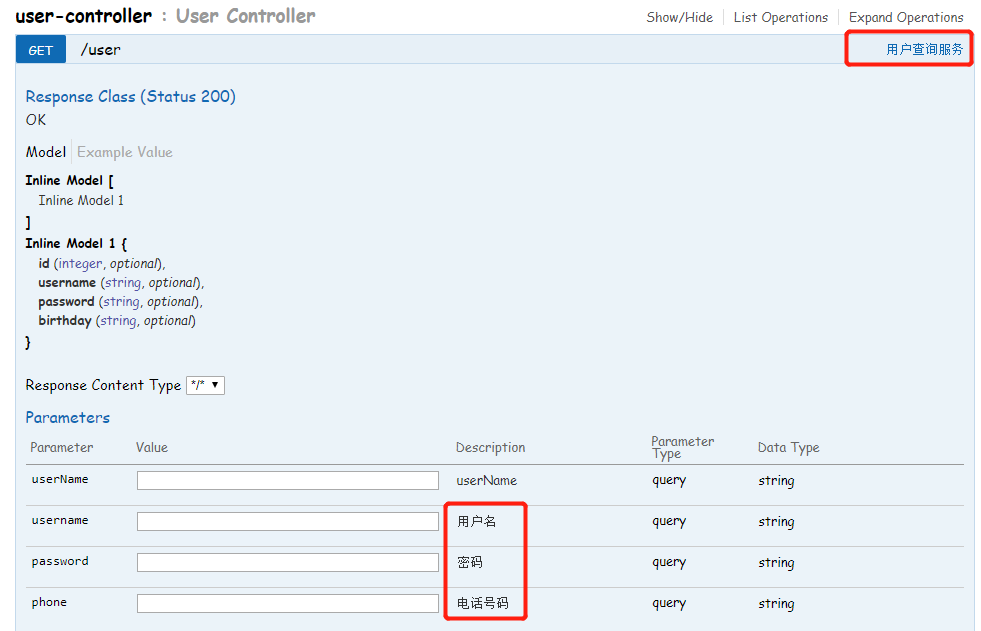Click the Description column header
The image size is (981, 631).
(x=490, y=448)
